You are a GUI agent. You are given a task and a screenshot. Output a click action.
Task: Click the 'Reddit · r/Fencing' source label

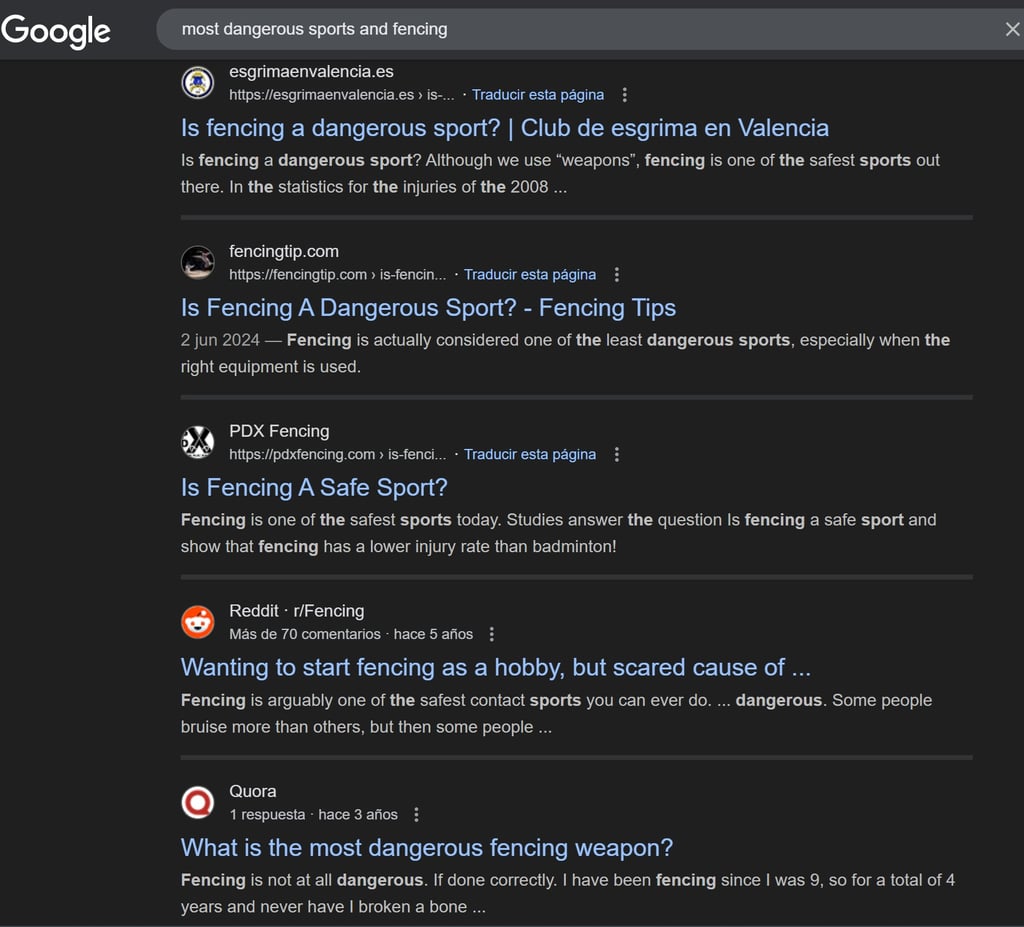[296, 611]
